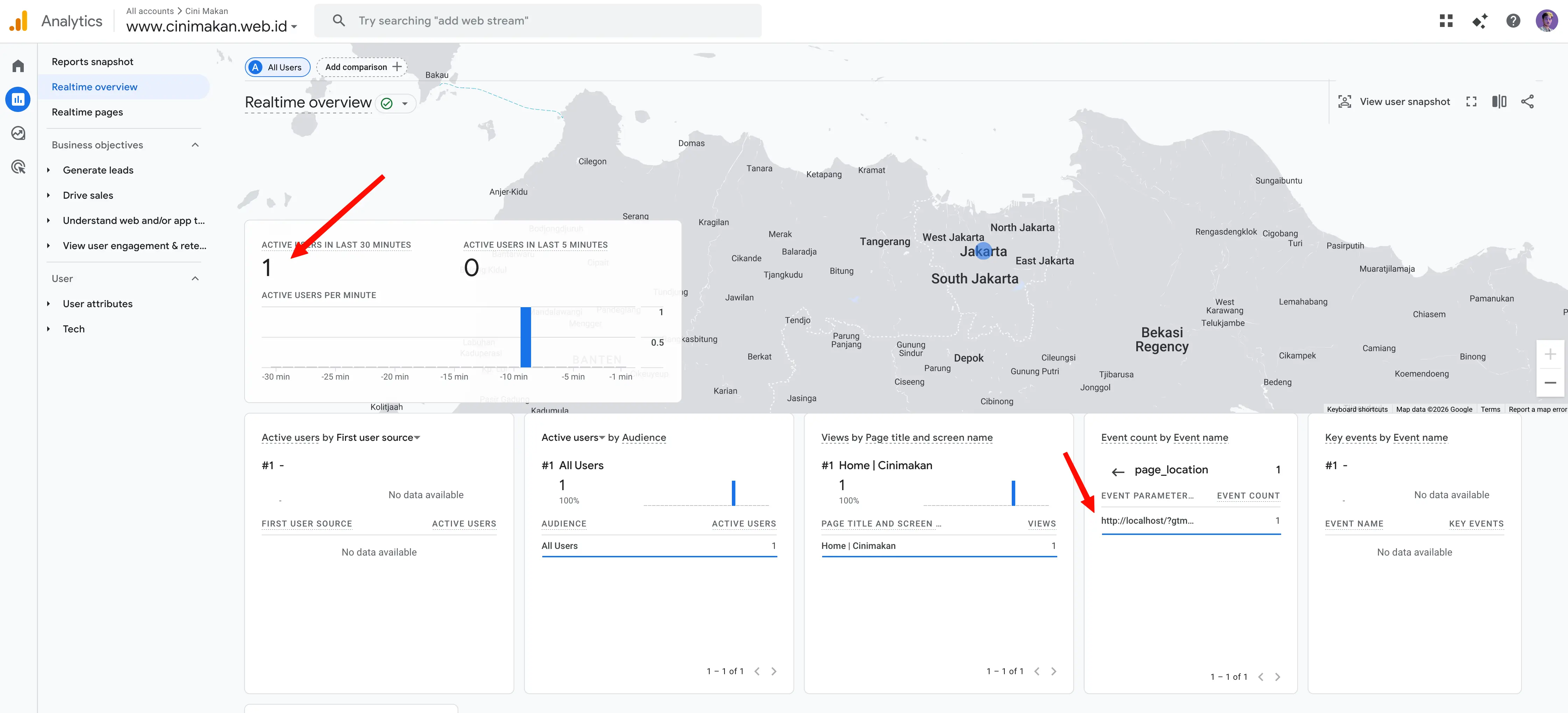
Task: Open the Help question mark icon
Action: point(1513,21)
